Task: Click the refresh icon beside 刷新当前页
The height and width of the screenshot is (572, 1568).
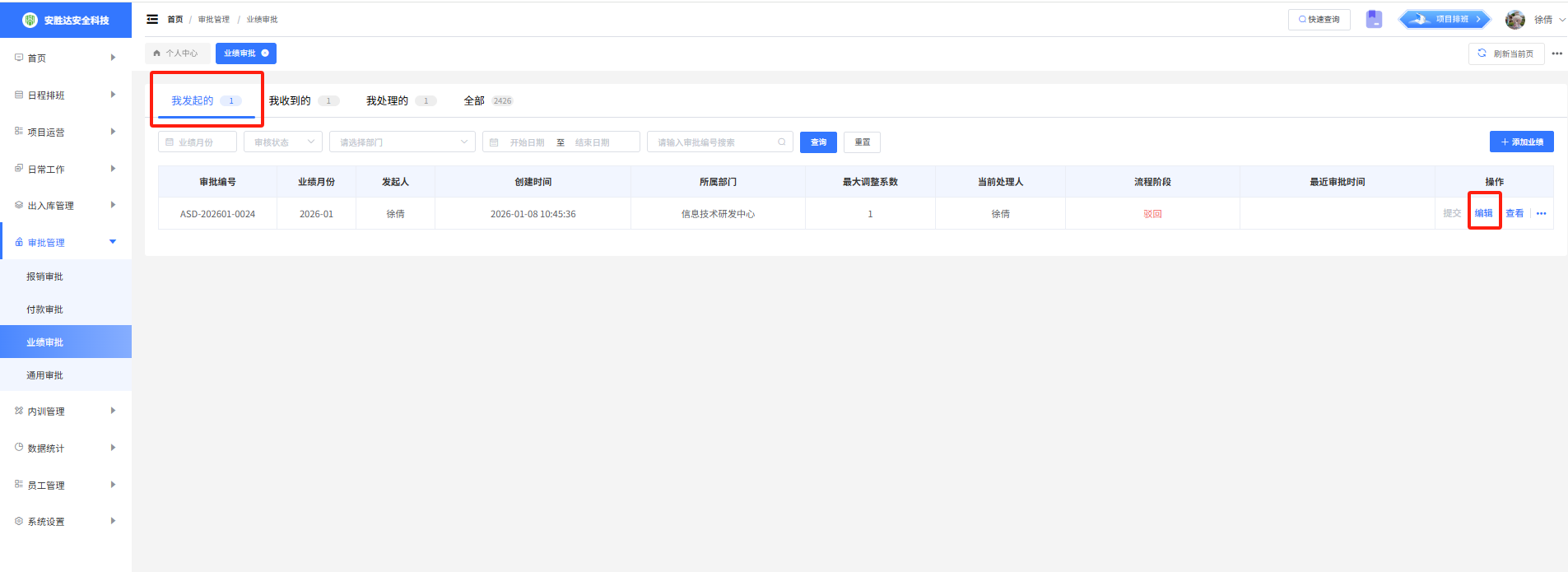Action: (1482, 53)
